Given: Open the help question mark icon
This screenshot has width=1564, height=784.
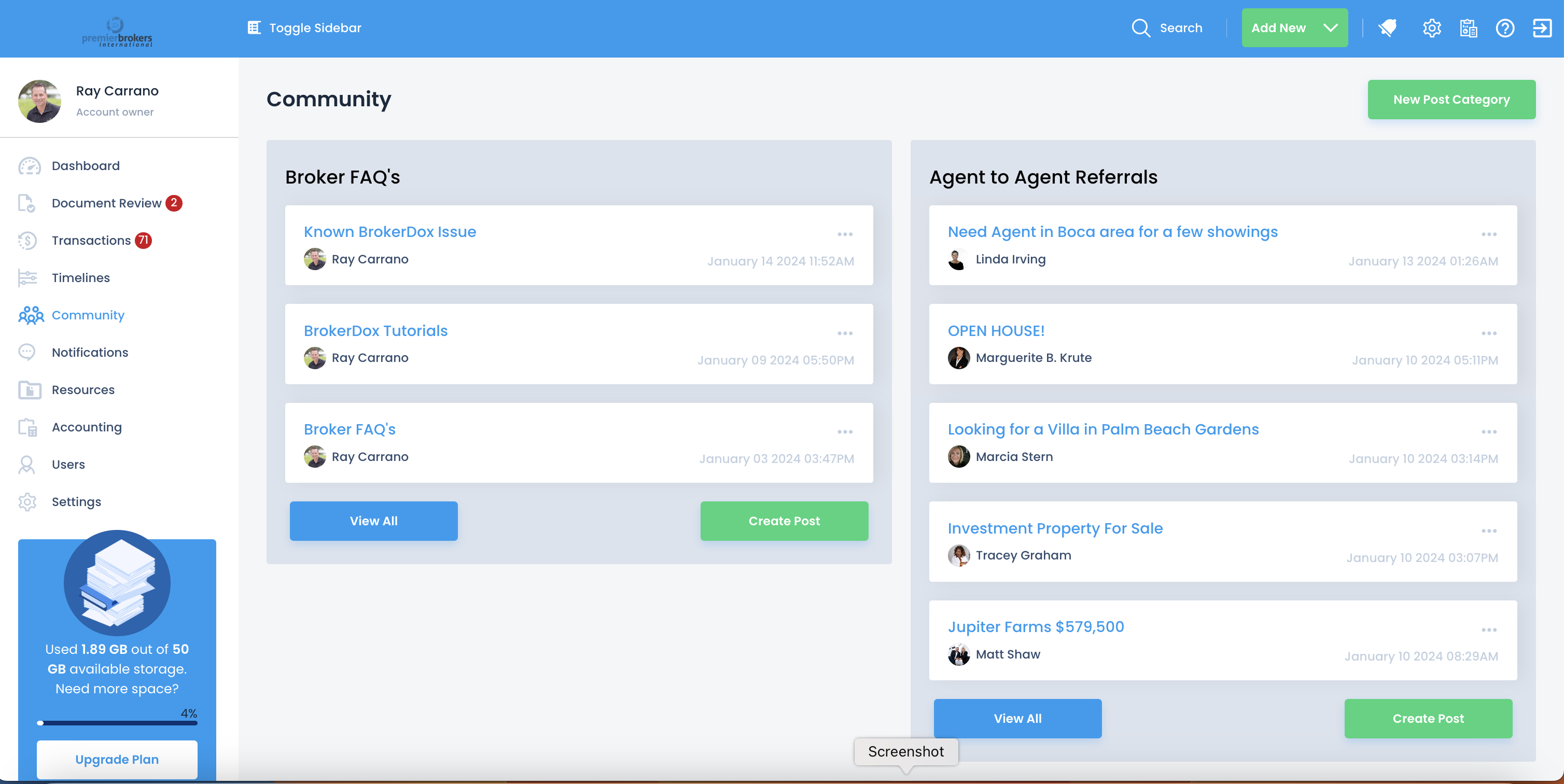Looking at the screenshot, I should tap(1505, 28).
